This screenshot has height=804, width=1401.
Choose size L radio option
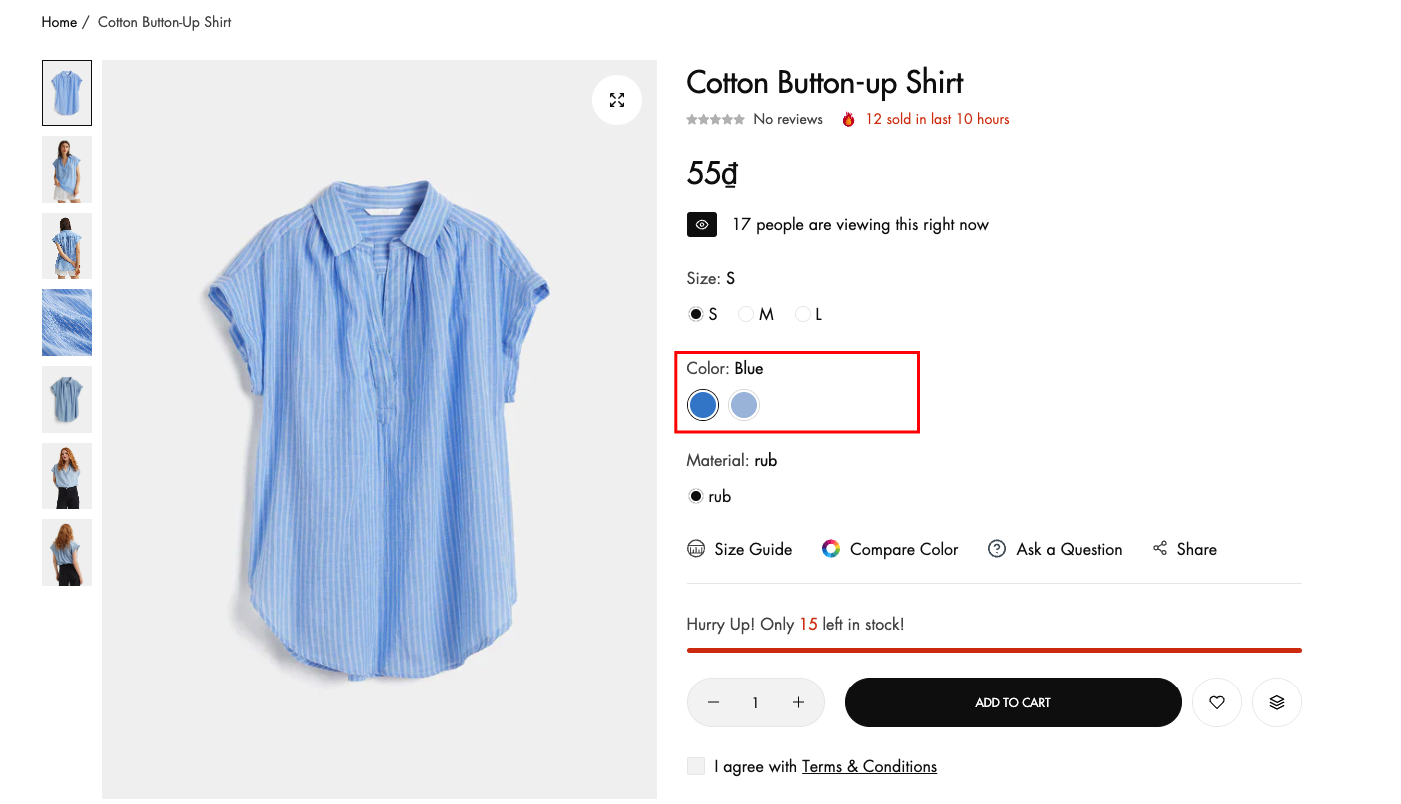(803, 314)
